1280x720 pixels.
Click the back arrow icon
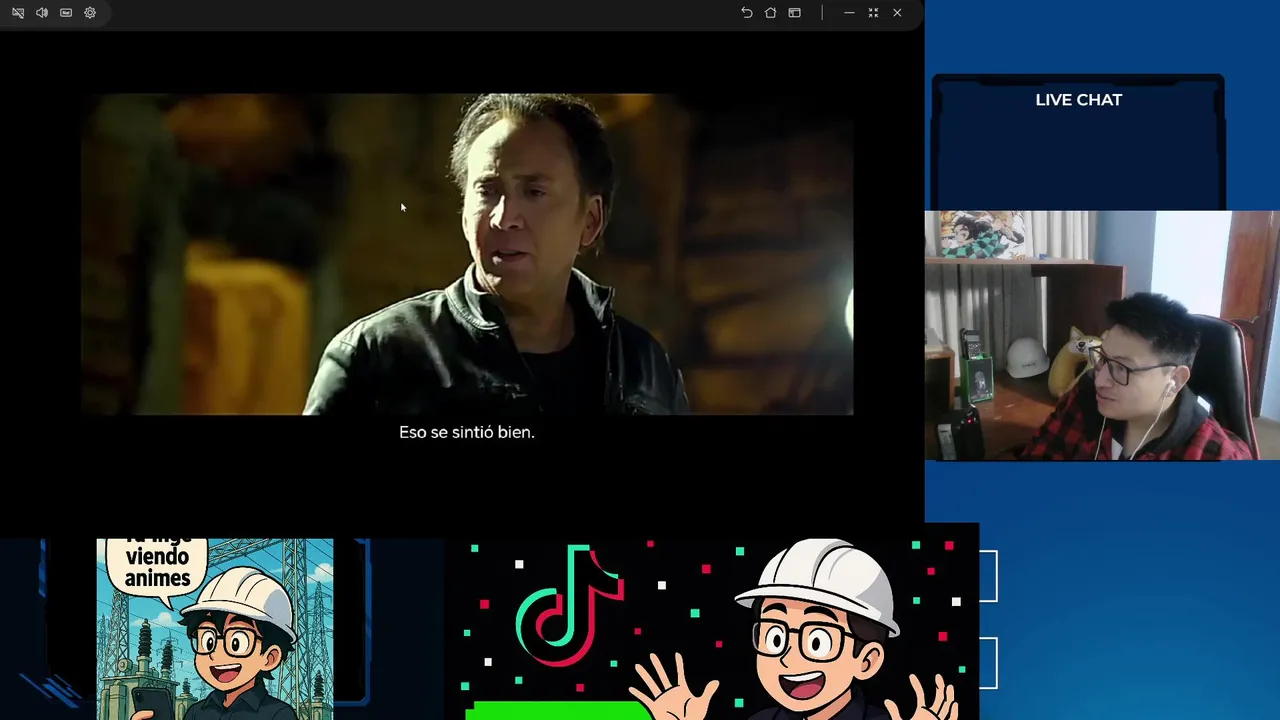pos(746,13)
